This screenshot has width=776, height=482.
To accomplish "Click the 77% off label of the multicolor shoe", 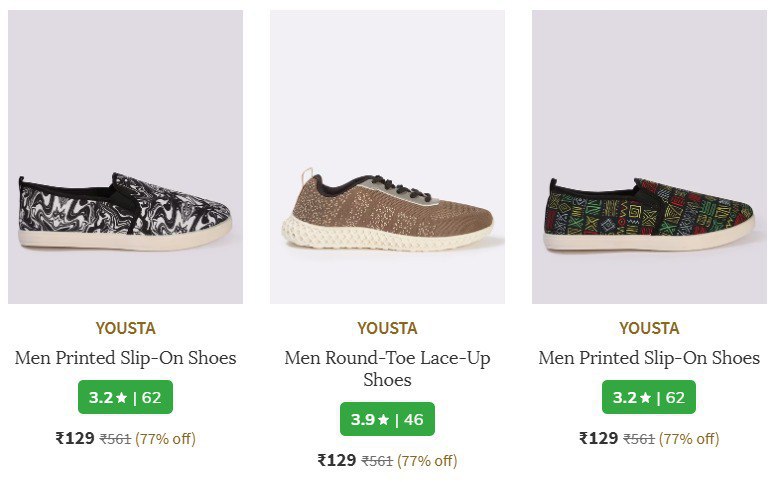I will pyautogui.click(x=689, y=438).
